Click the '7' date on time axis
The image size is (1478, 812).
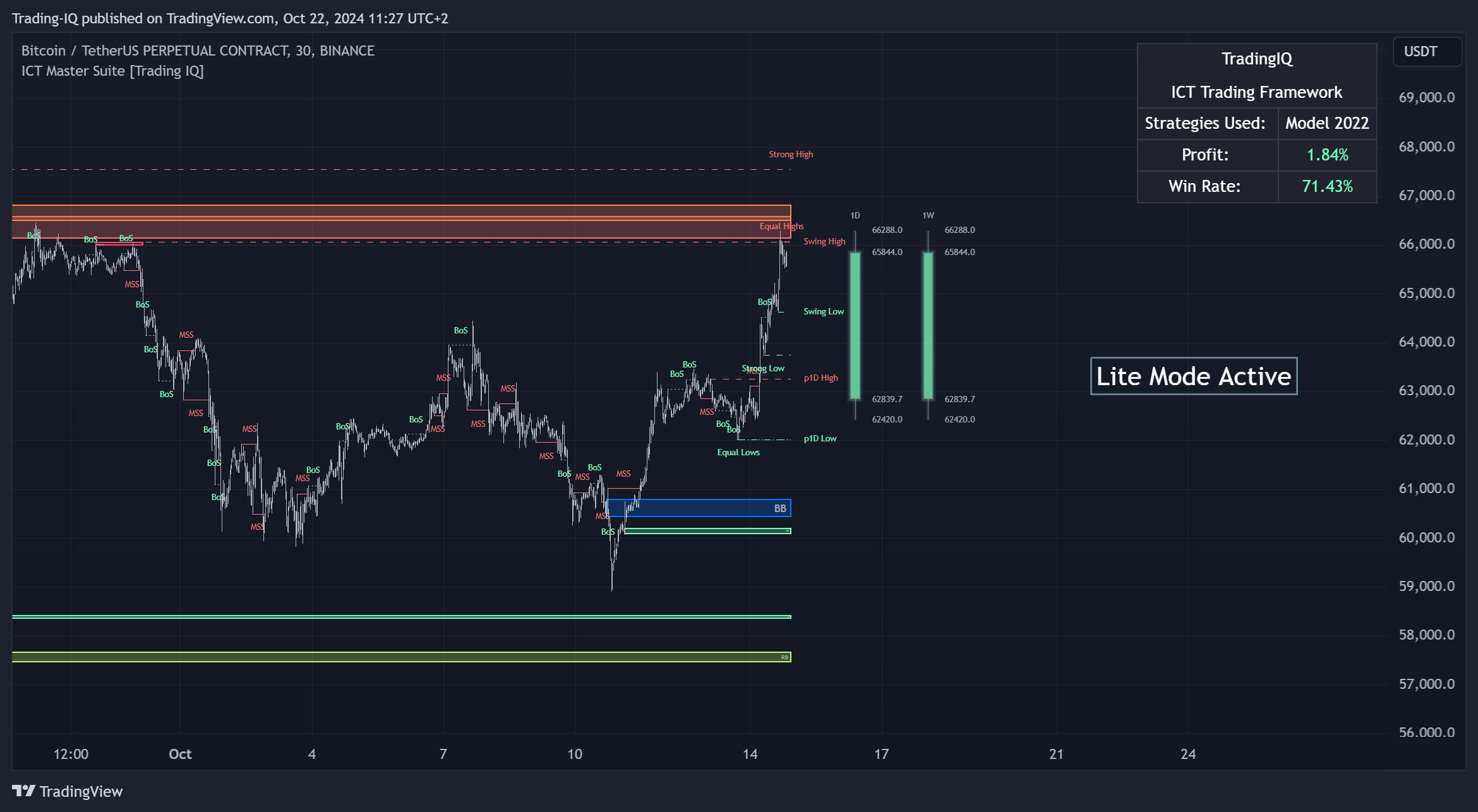tap(443, 754)
